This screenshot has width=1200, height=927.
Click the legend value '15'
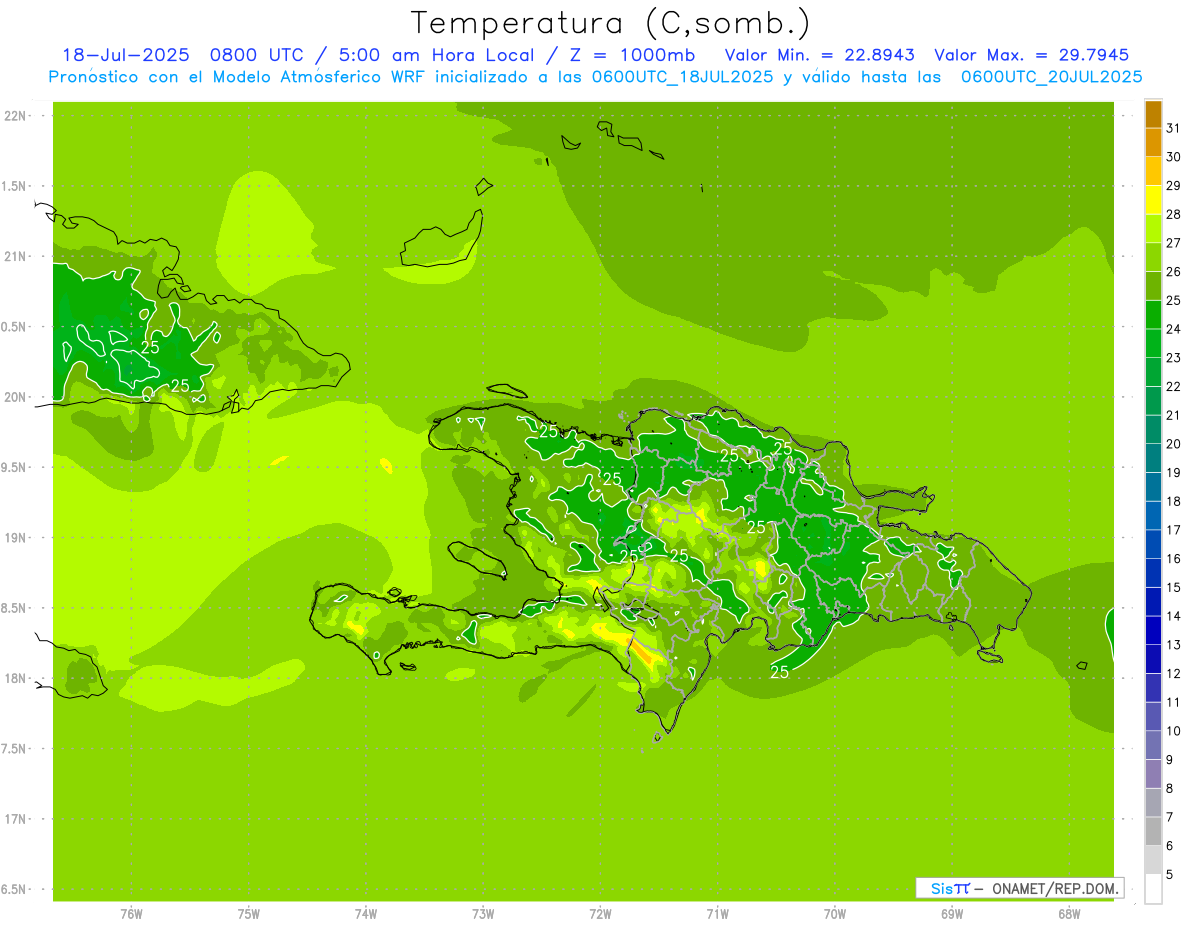[x=1174, y=587]
